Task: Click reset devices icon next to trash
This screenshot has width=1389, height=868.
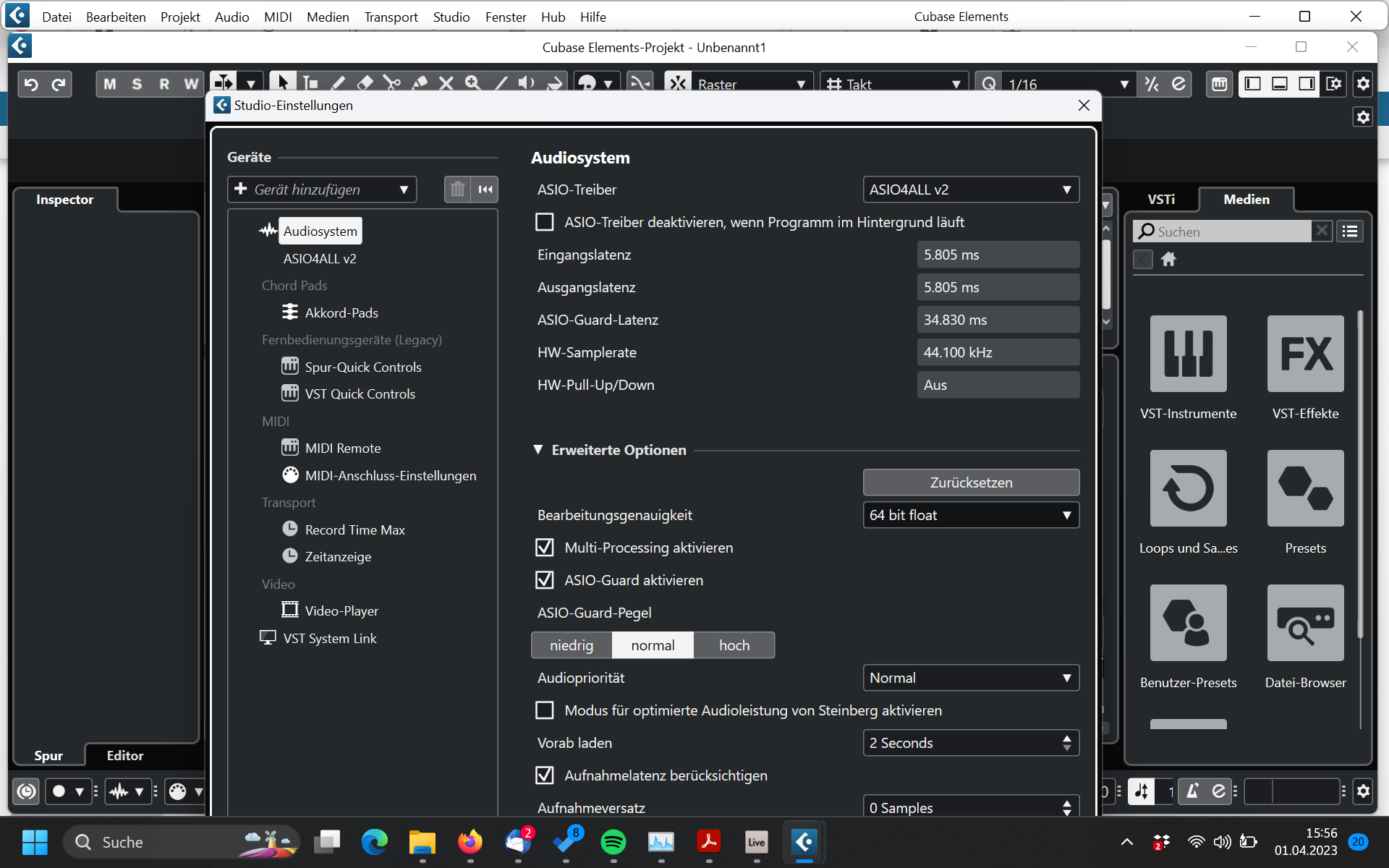Action: click(x=485, y=190)
